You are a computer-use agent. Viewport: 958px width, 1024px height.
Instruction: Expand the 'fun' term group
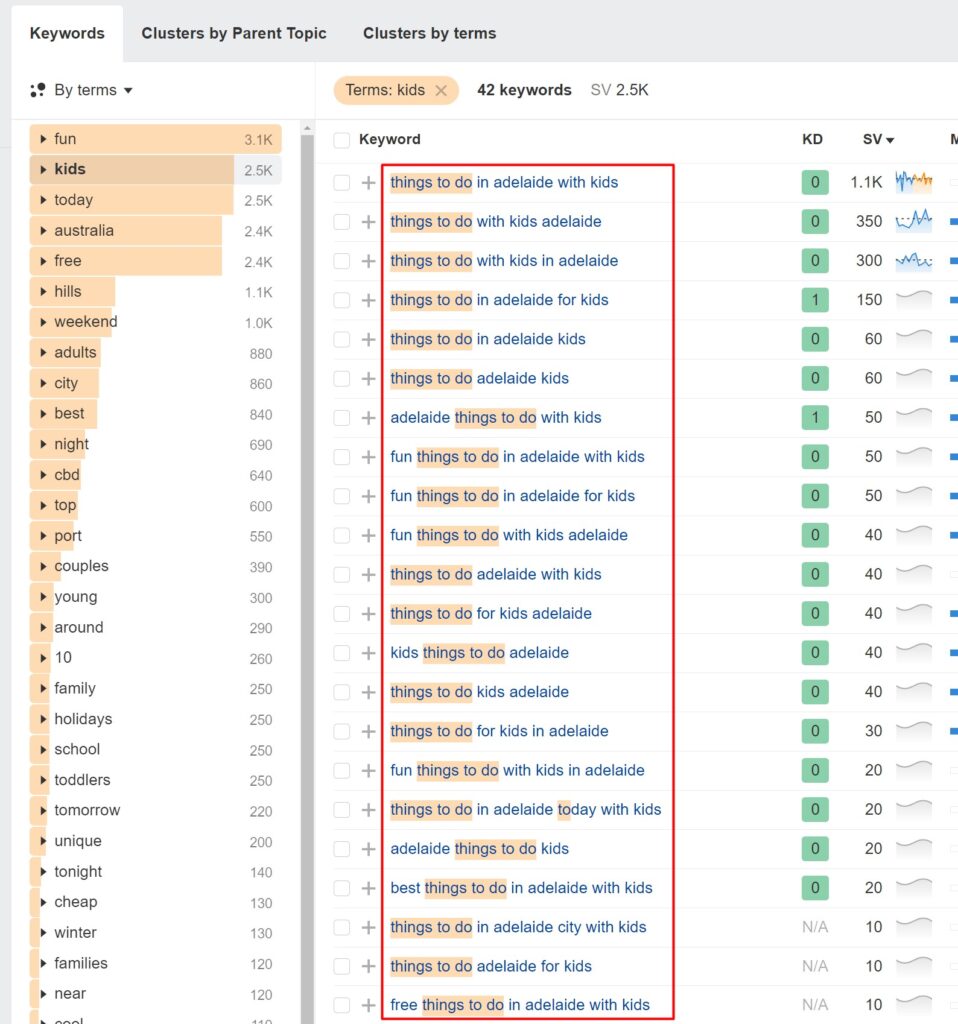(43, 139)
